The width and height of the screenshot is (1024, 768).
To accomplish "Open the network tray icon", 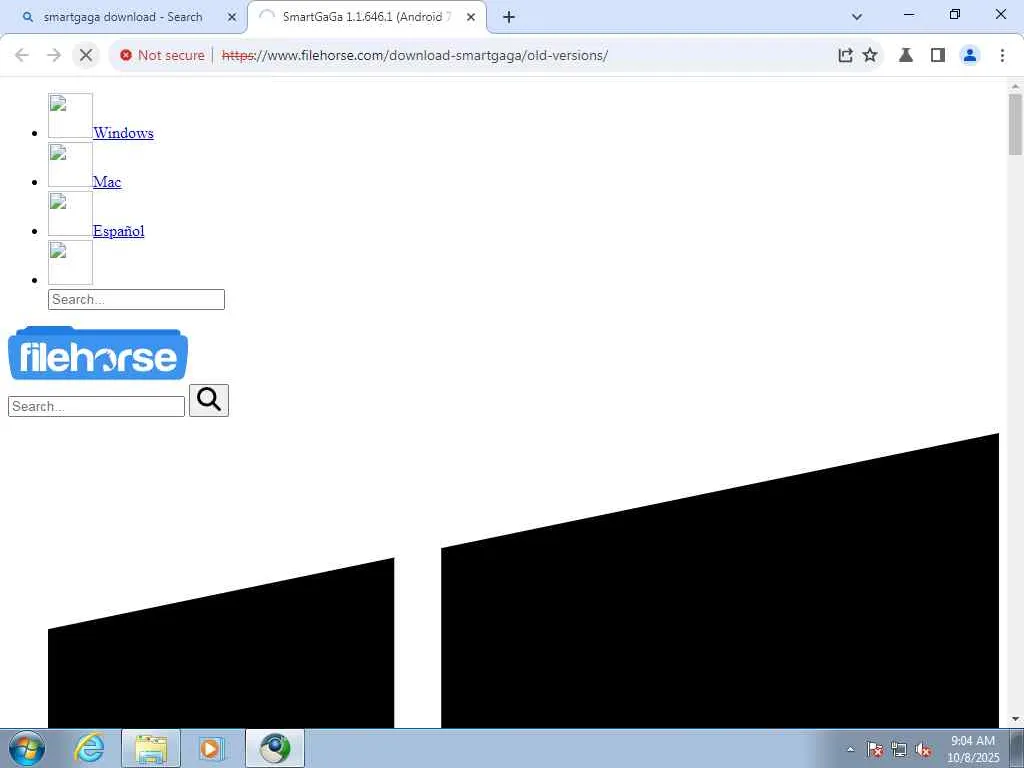I will point(899,749).
